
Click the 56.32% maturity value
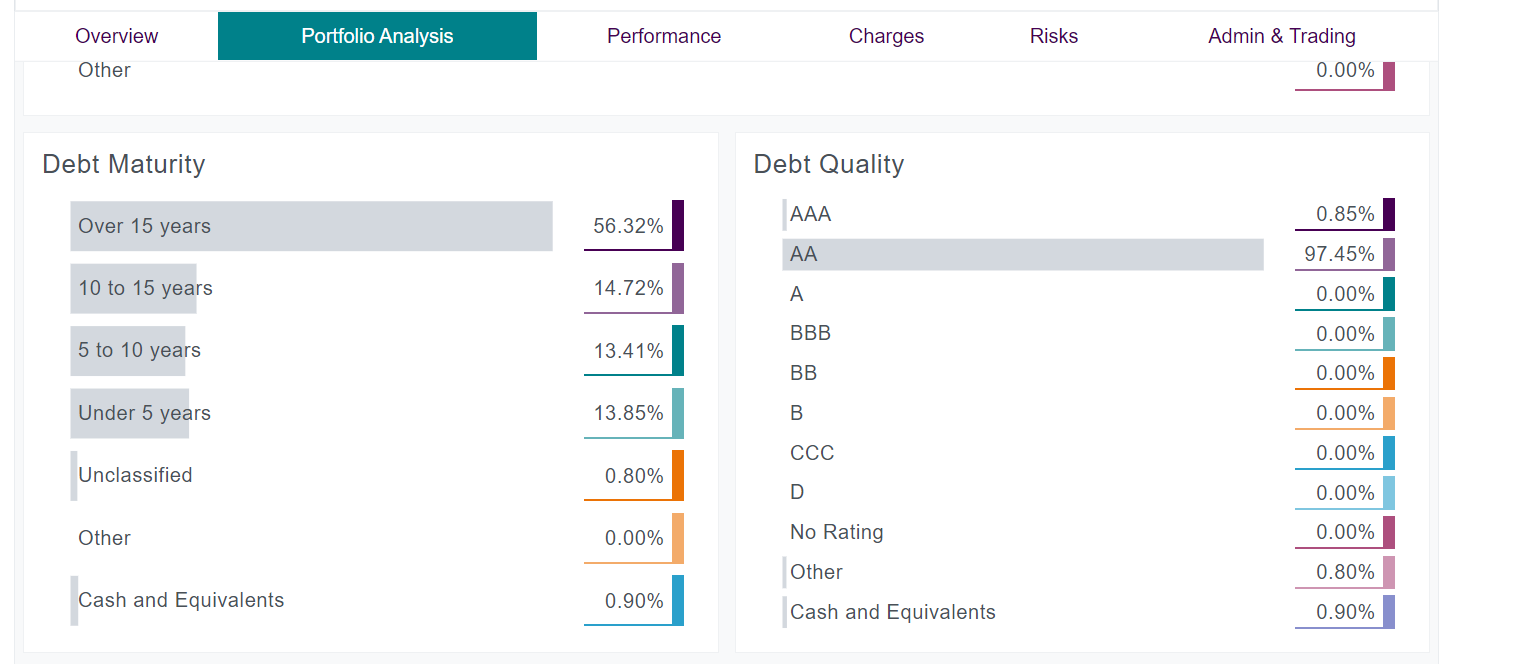(x=627, y=226)
